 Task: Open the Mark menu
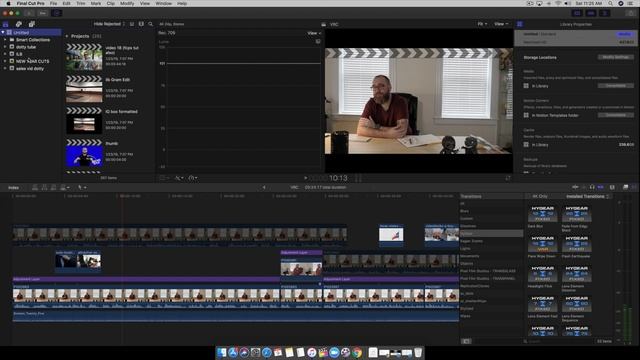pos(96,3)
